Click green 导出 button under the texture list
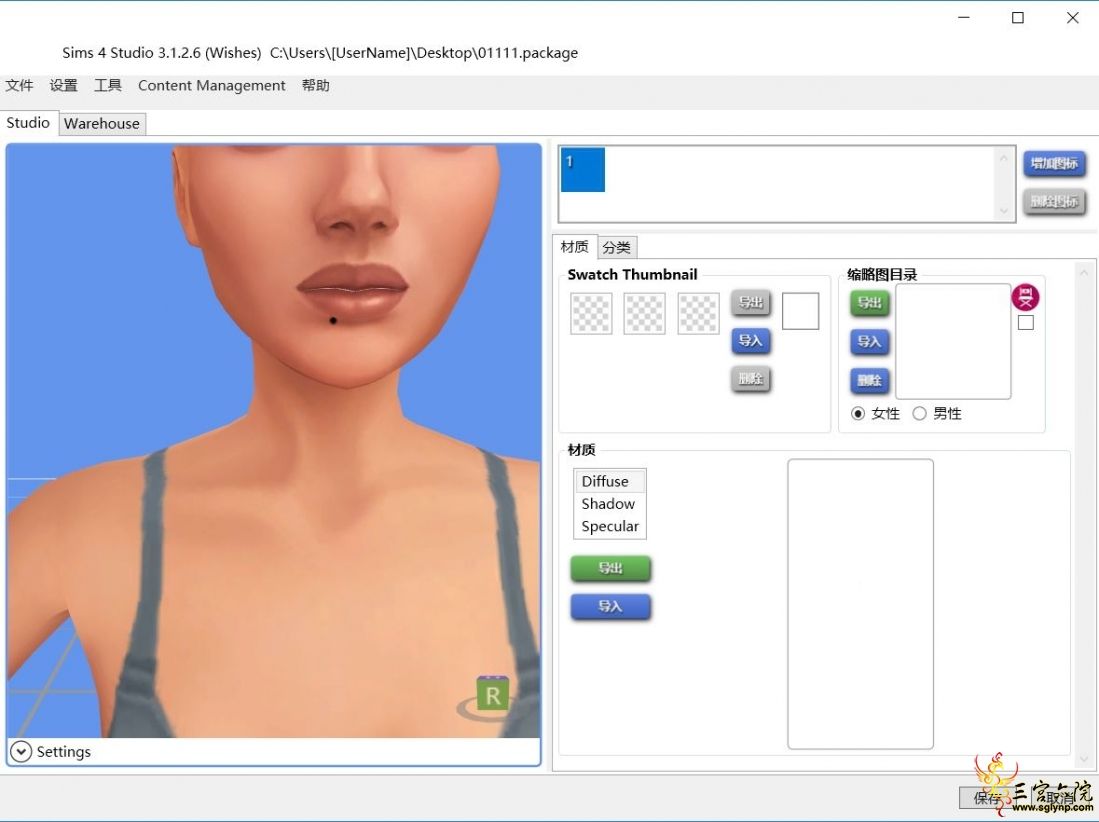The image size is (1099, 822). 610,568
